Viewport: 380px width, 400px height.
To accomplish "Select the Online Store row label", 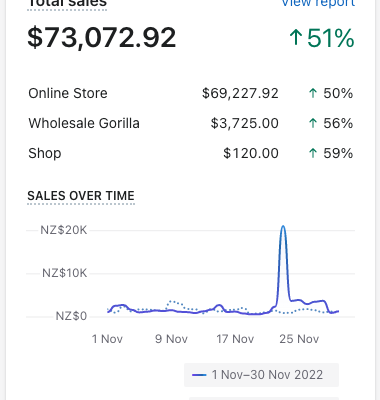I will [x=68, y=93].
